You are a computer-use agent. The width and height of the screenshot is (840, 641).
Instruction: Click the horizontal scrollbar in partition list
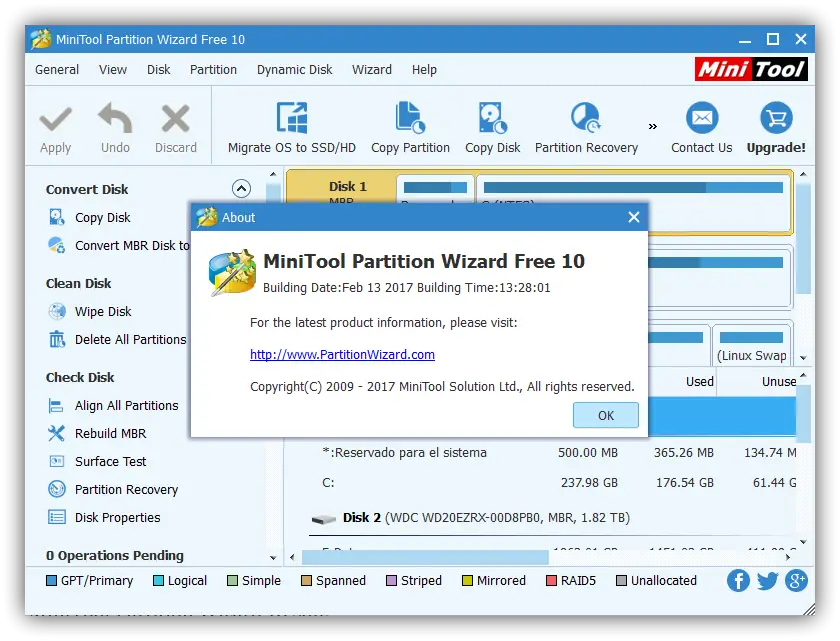pyautogui.click(x=425, y=557)
